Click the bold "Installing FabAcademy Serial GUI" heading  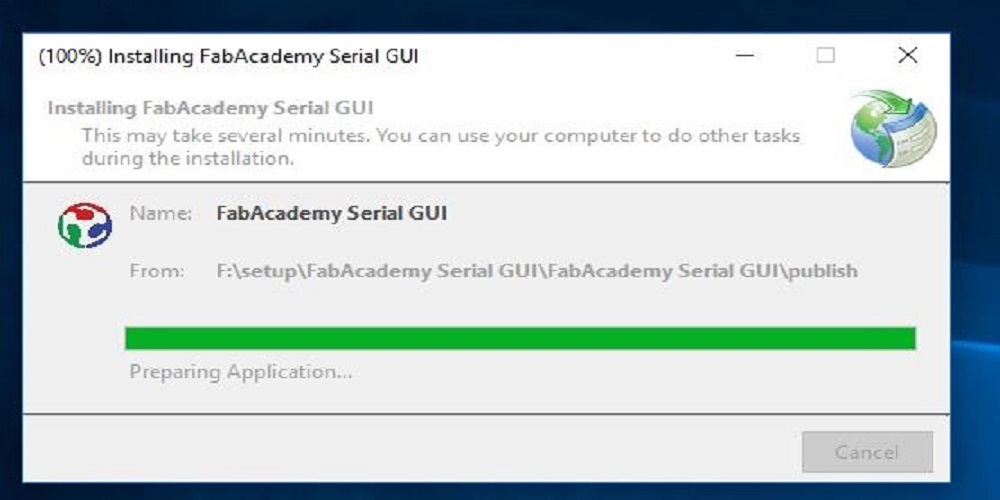[210, 108]
